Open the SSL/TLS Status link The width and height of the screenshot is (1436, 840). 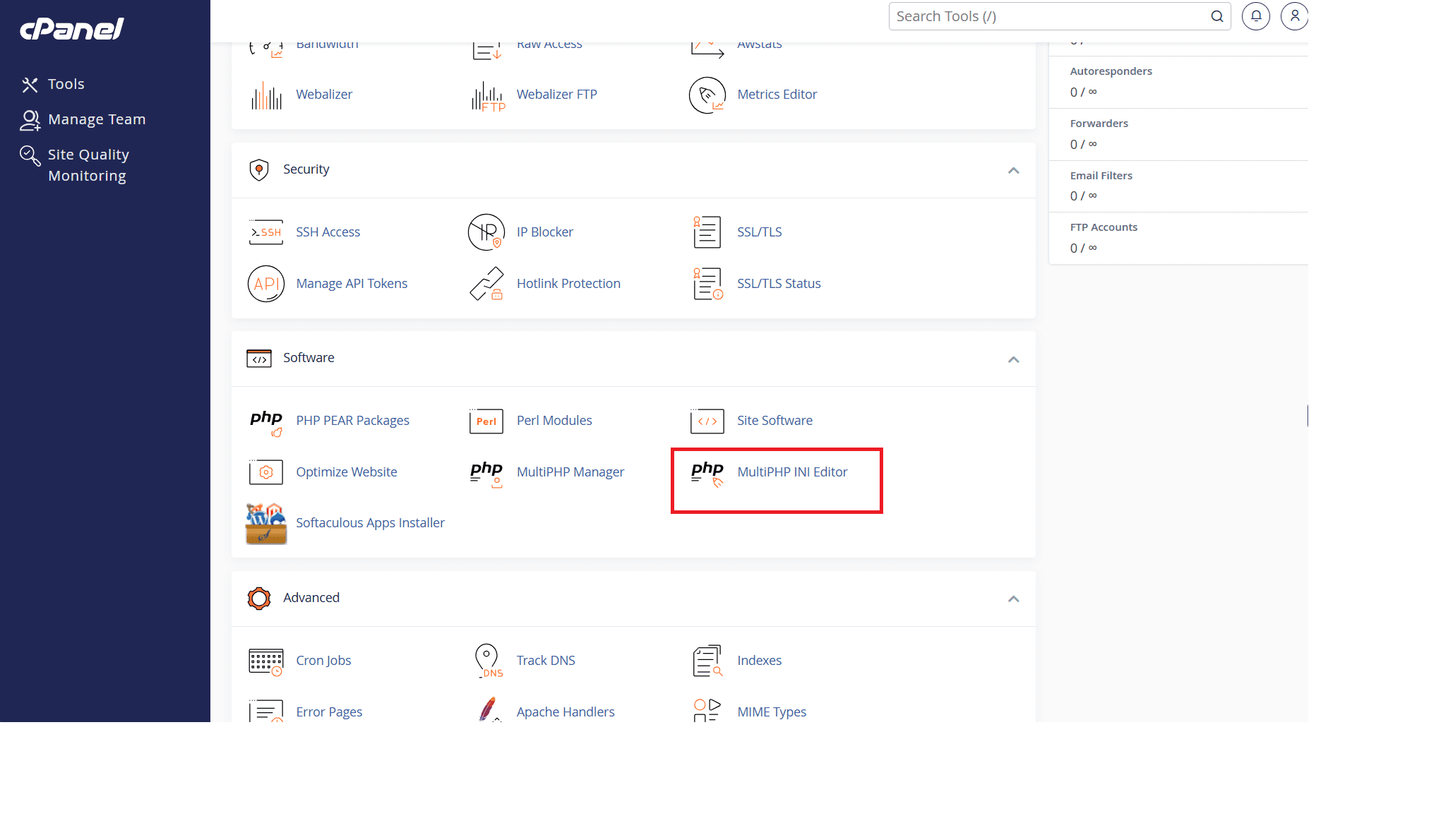[778, 284]
